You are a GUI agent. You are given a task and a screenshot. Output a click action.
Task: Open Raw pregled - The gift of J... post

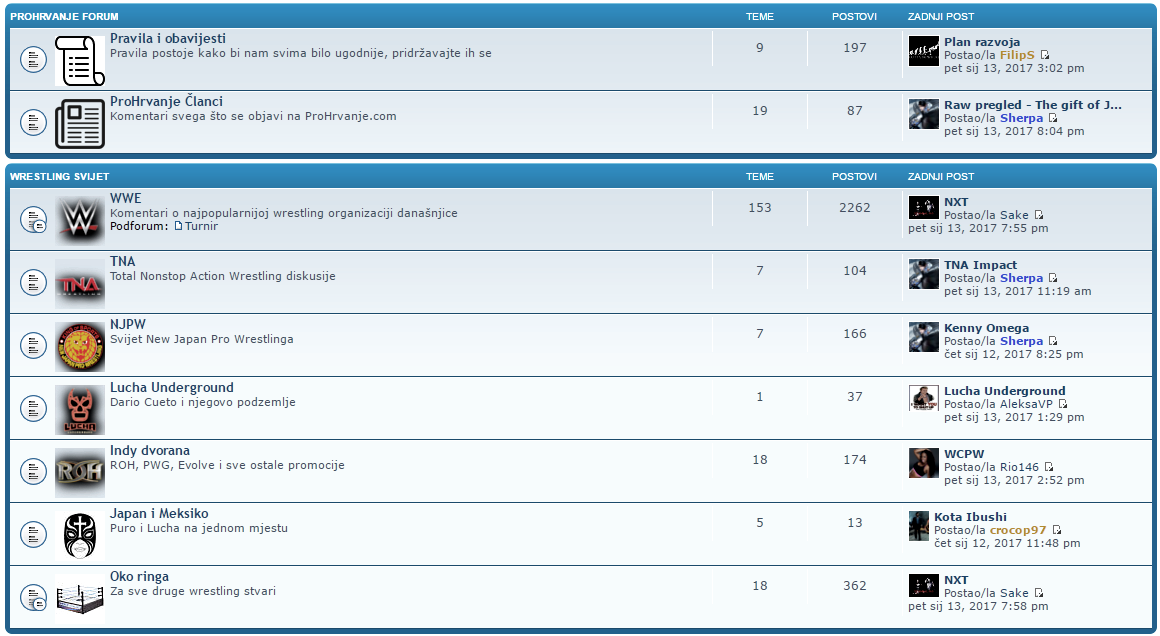[1033, 105]
